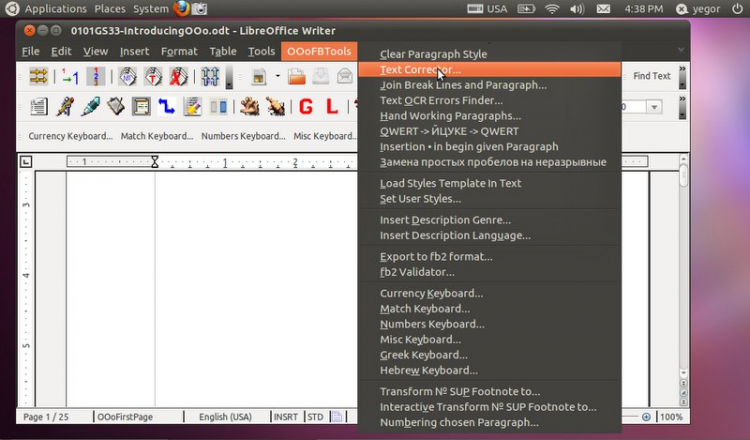The width and height of the screenshot is (750, 440).
Task: Click the red L icon
Action: pyautogui.click(x=331, y=107)
